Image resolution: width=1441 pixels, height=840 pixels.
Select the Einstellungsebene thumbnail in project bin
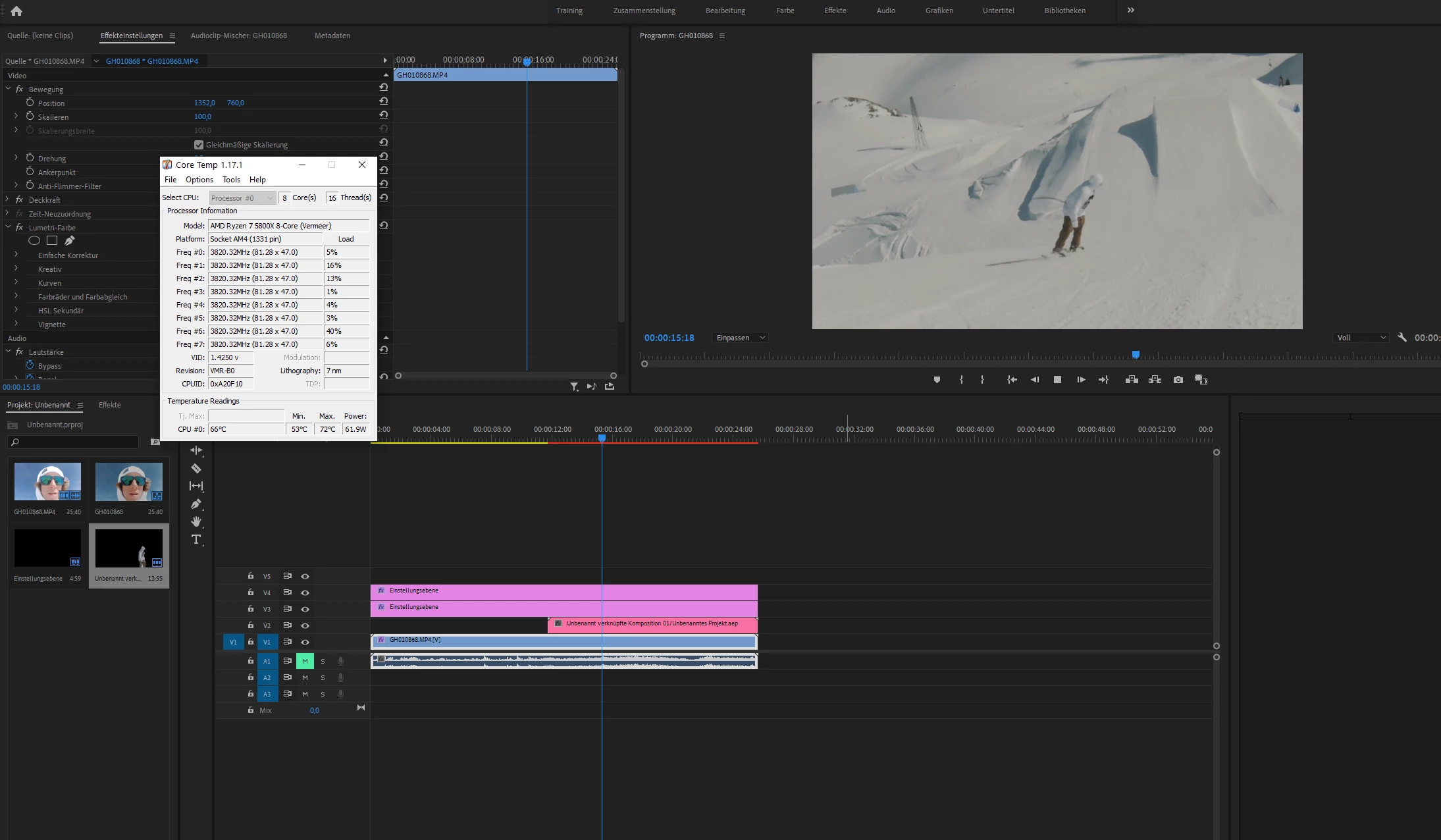[47, 548]
